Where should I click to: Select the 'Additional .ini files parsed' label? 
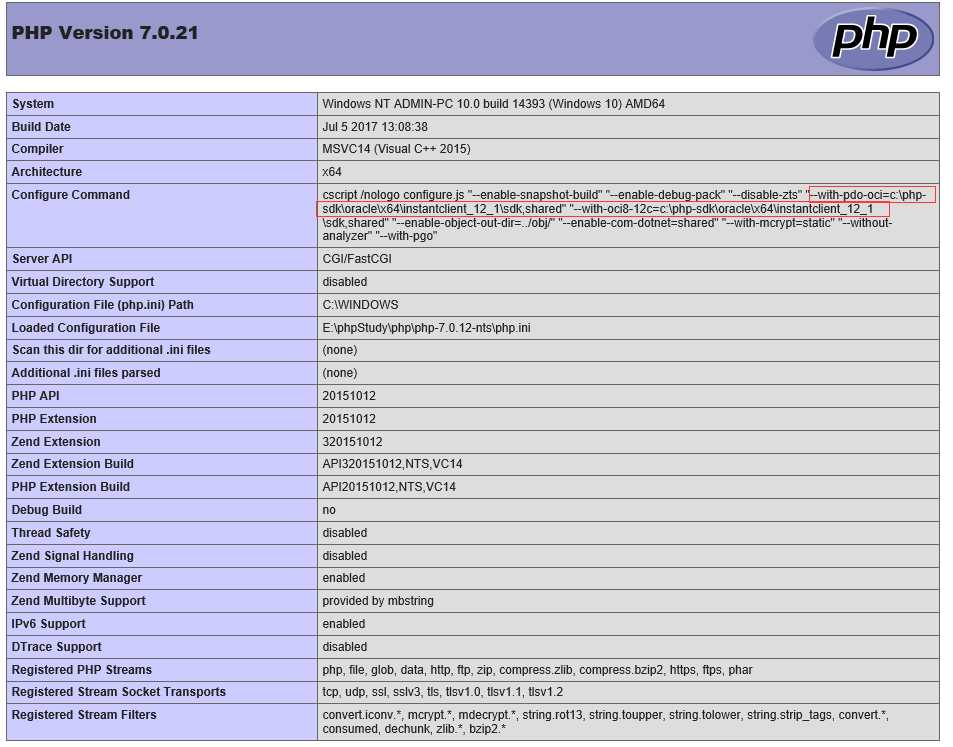86,373
